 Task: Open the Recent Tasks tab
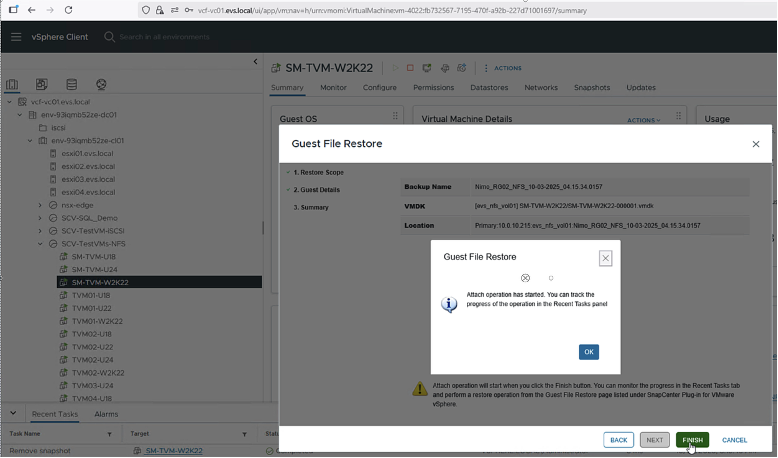coord(55,414)
